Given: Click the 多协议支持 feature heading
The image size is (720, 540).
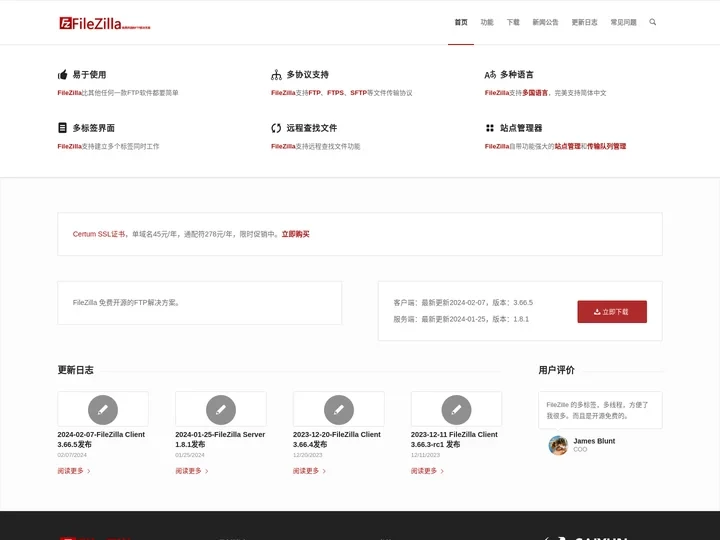Looking at the screenshot, I should click(x=308, y=74).
